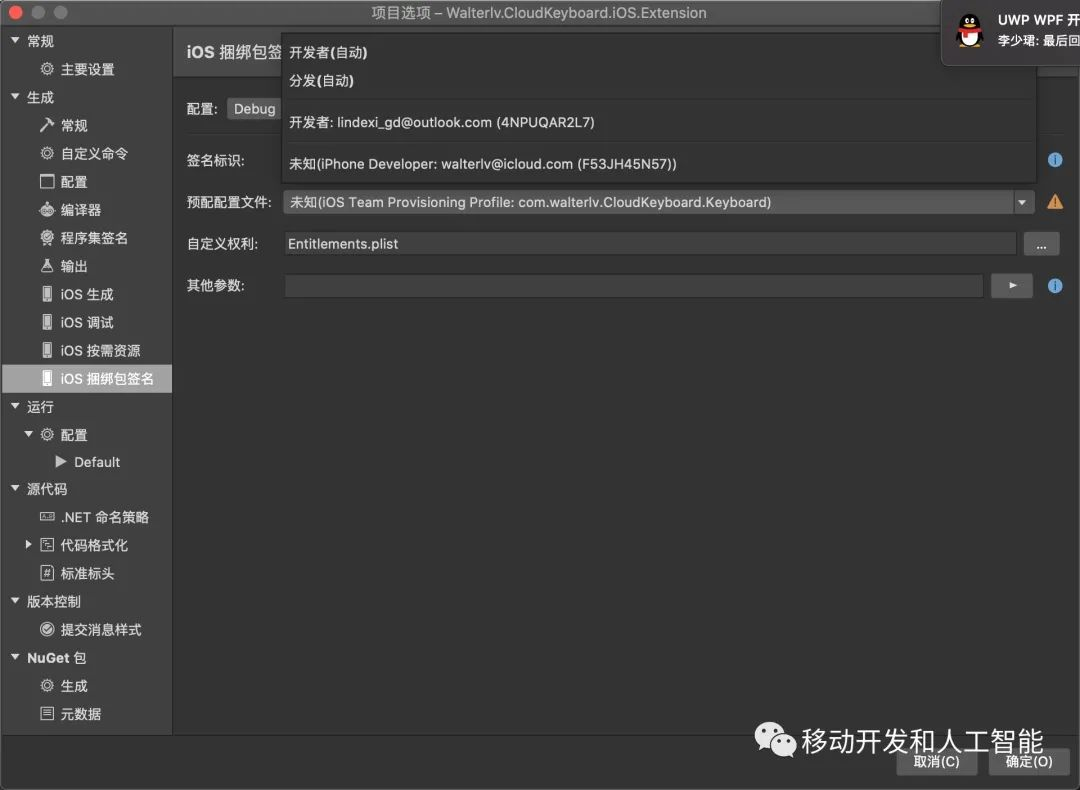This screenshot has height=790, width=1080.
Task: Collapse the 配置 node under 运行
Action: click(x=29, y=435)
